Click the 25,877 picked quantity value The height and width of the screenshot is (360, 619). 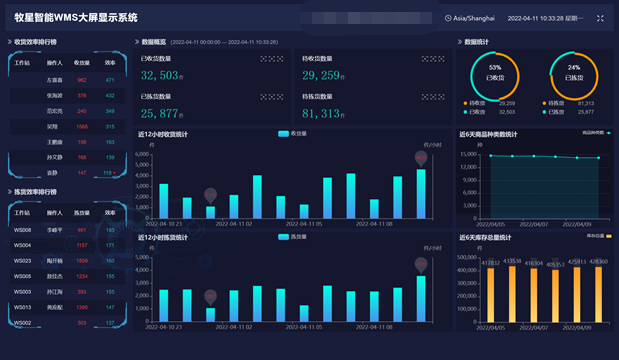pos(159,114)
